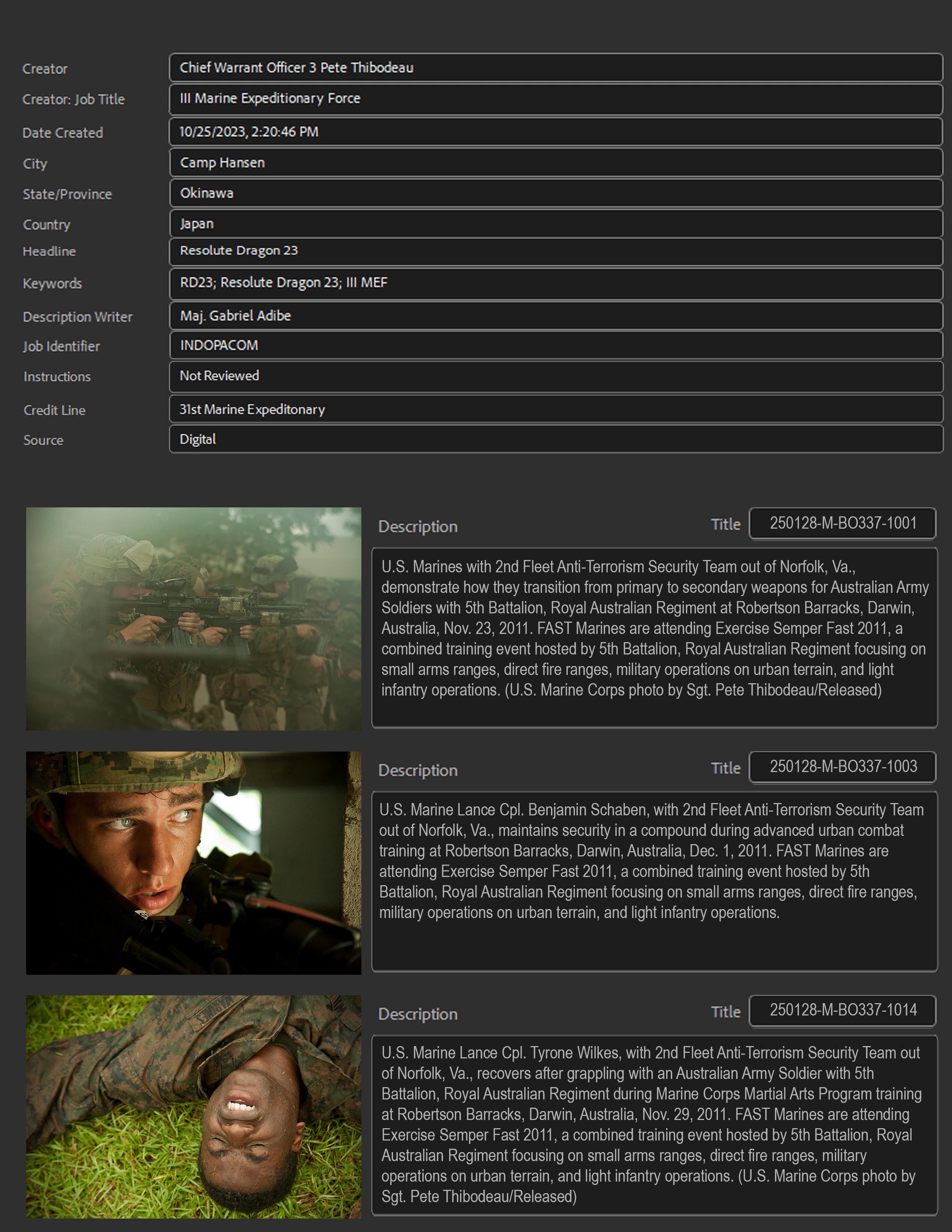Click the Headline field Resolute Dragon 23

(556, 251)
